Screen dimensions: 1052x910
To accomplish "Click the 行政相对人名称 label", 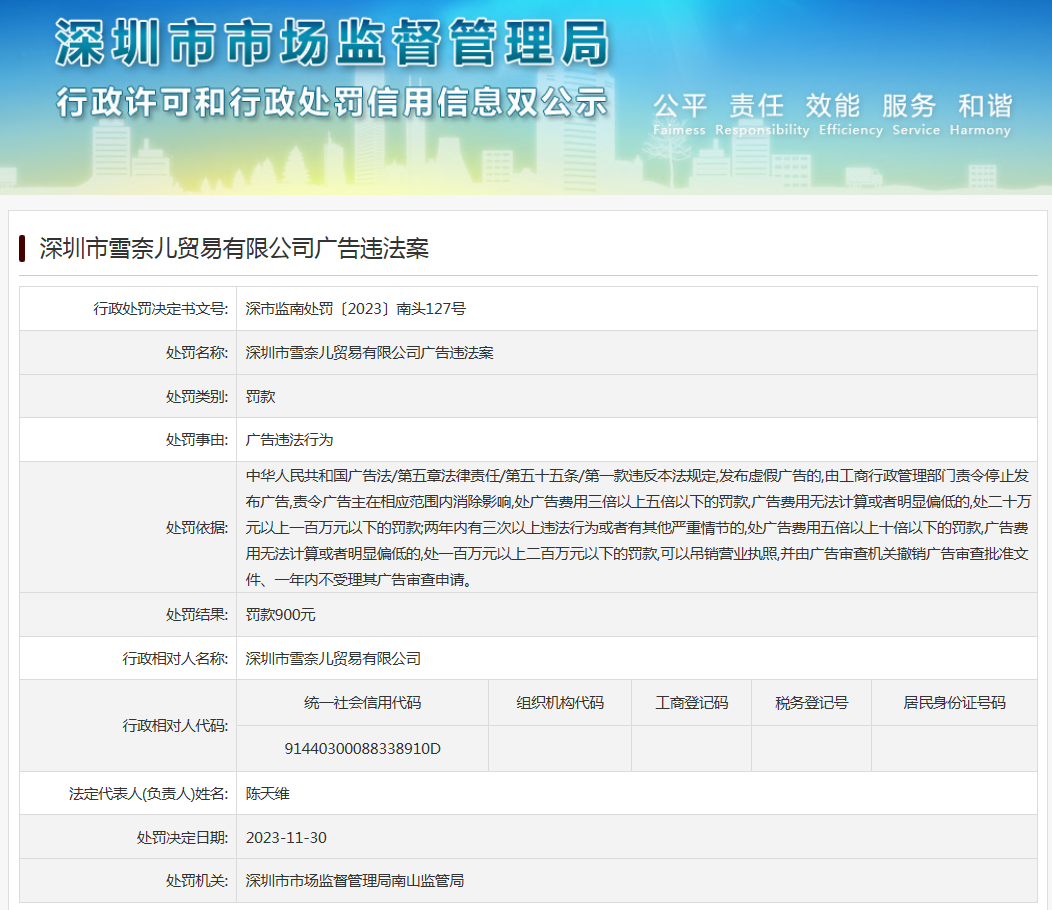I will (x=175, y=658).
